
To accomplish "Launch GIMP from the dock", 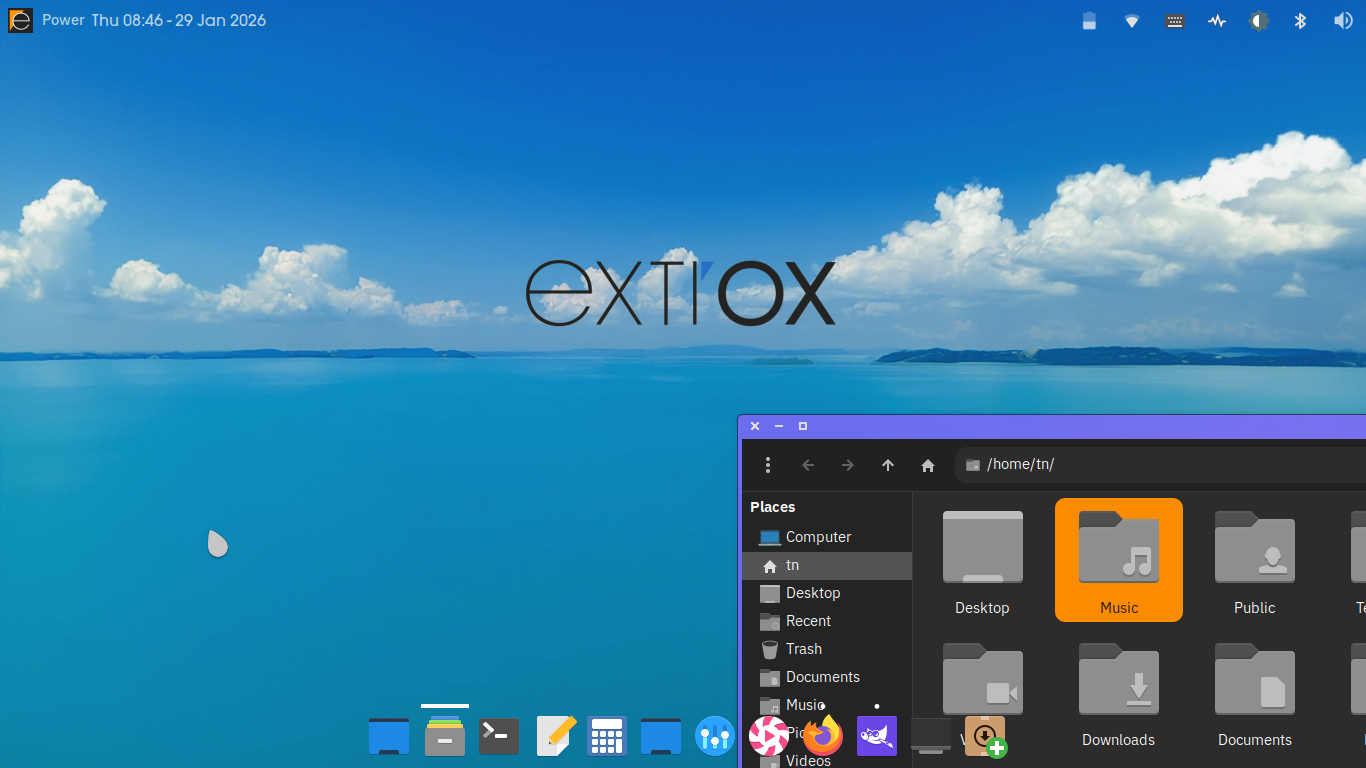I will pyautogui.click(x=877, y=736).
